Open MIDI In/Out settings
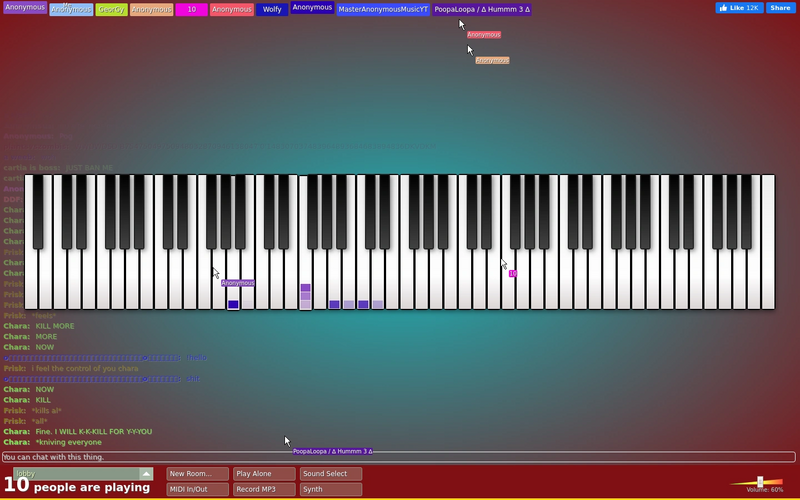The image size is (800, 500). tap(197, 489)
